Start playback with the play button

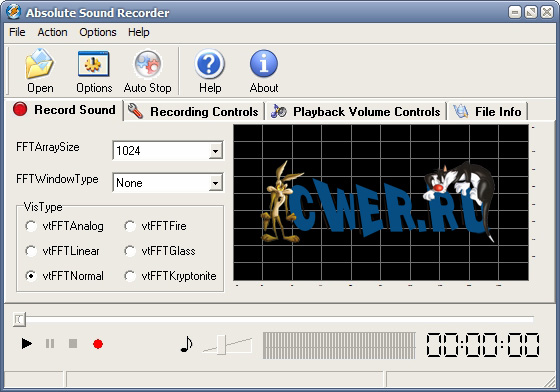click(x=26, y=344)
